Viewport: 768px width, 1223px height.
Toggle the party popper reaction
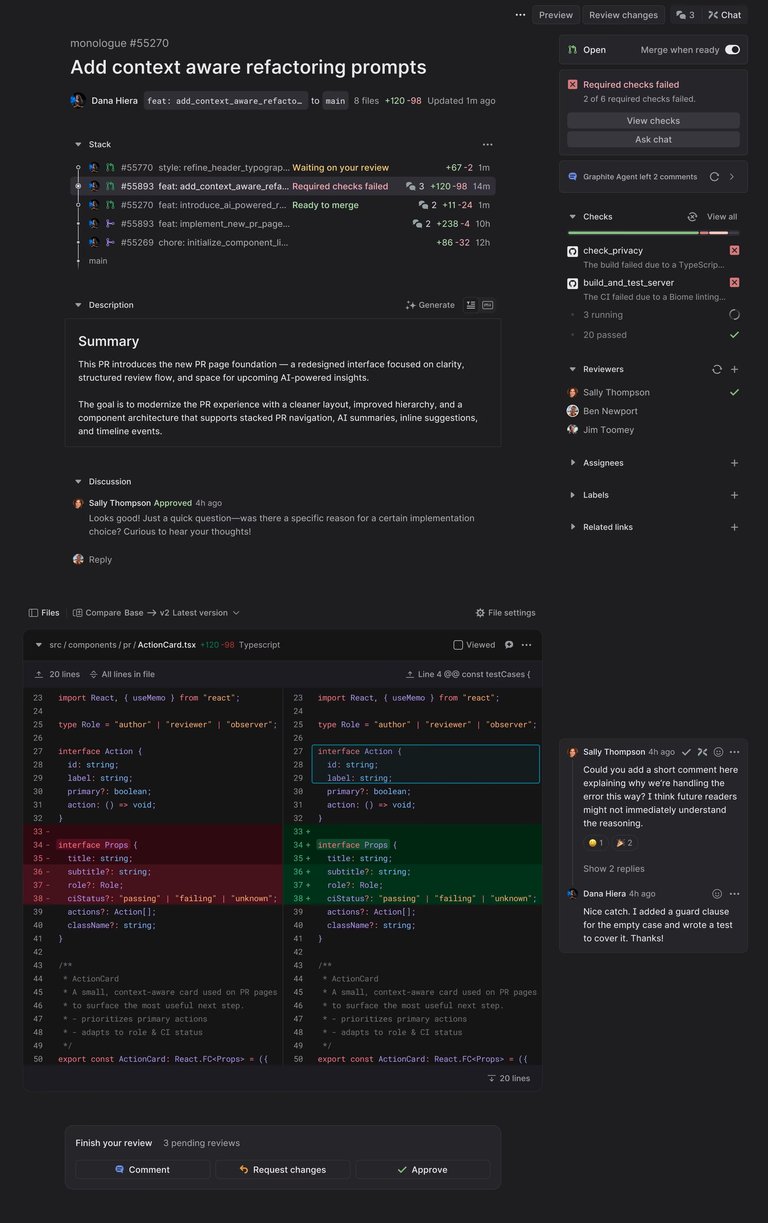[x=624, y=843]
